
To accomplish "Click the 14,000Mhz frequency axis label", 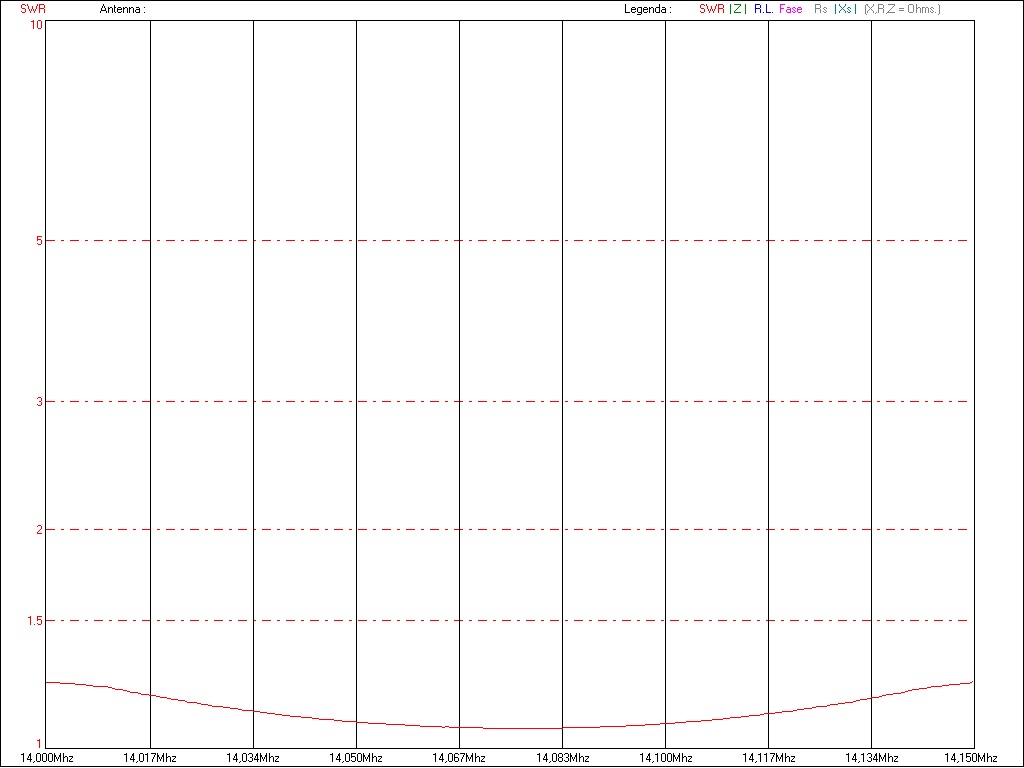I will (47, 758).
